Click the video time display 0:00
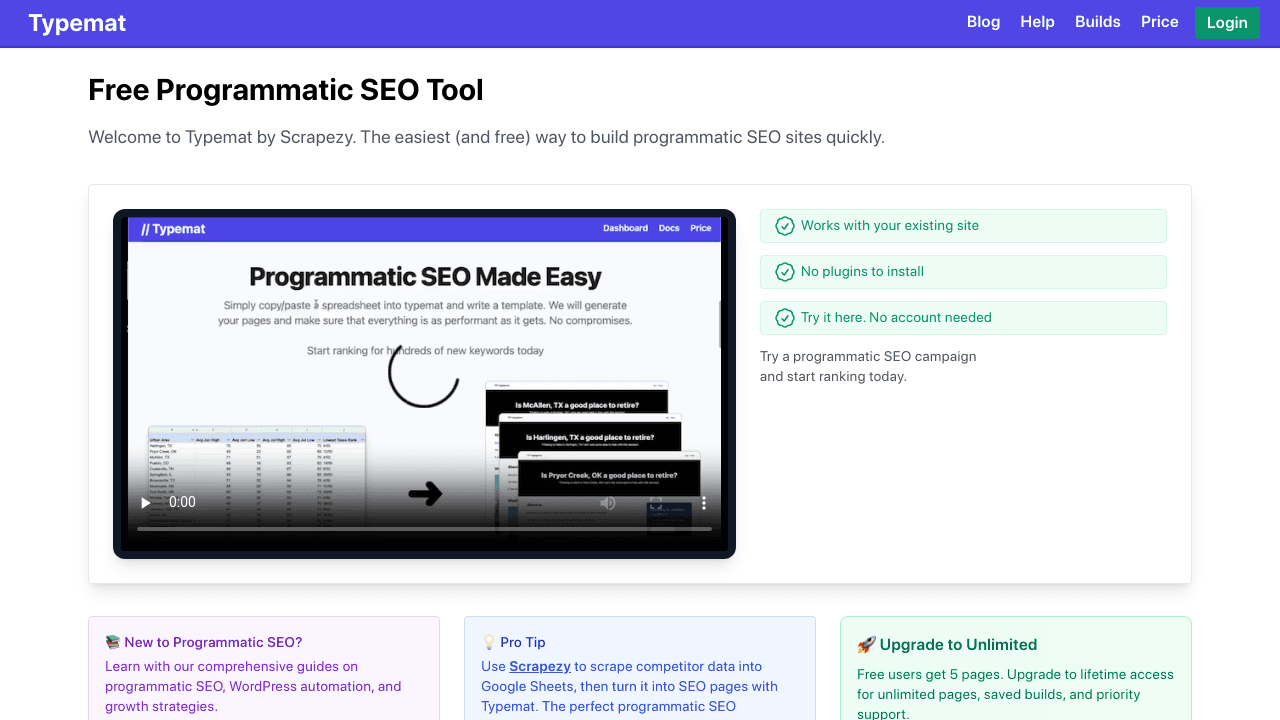 [x=182, y=502]
